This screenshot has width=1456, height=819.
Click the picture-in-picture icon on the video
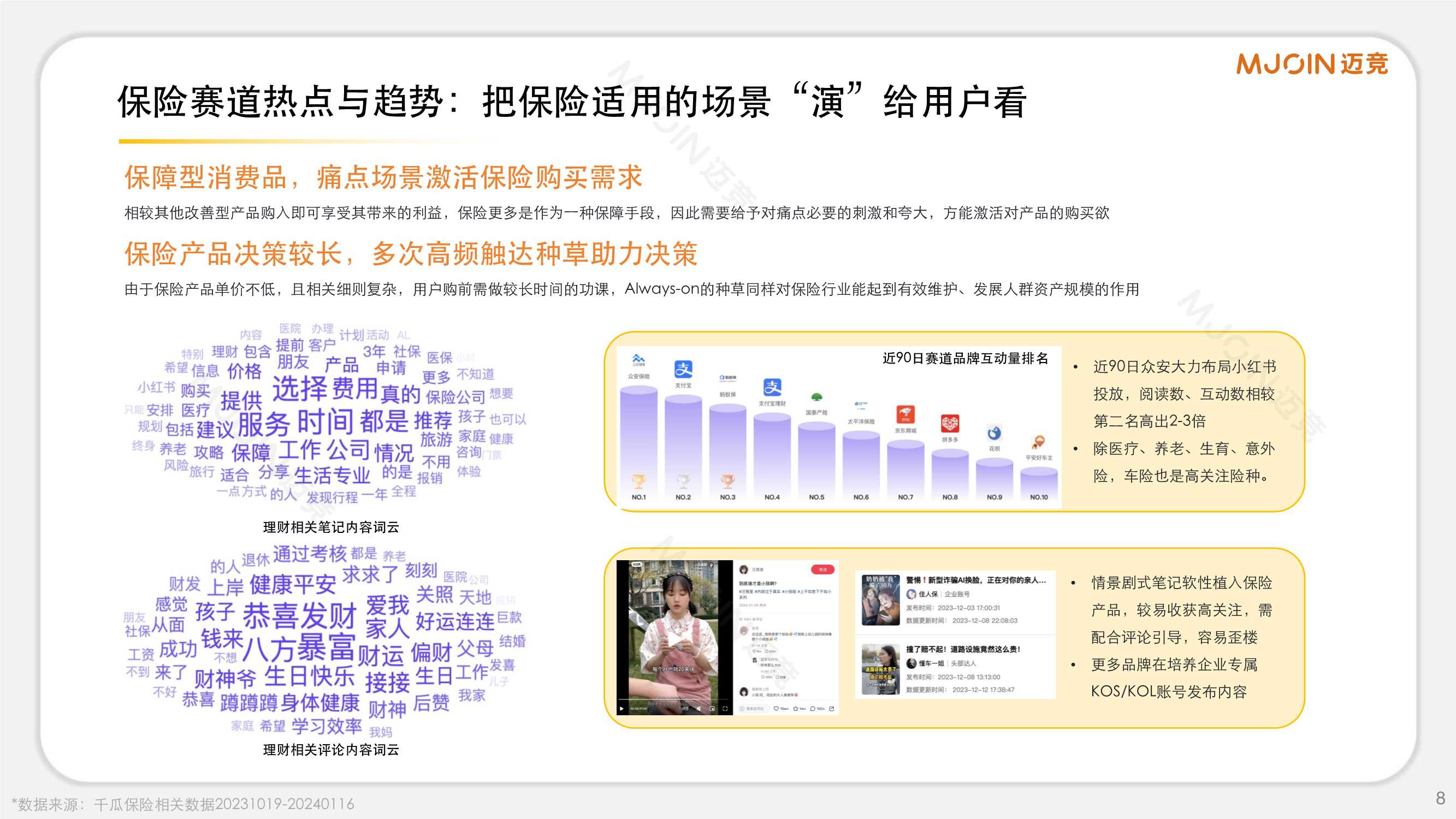click(712, 709)
